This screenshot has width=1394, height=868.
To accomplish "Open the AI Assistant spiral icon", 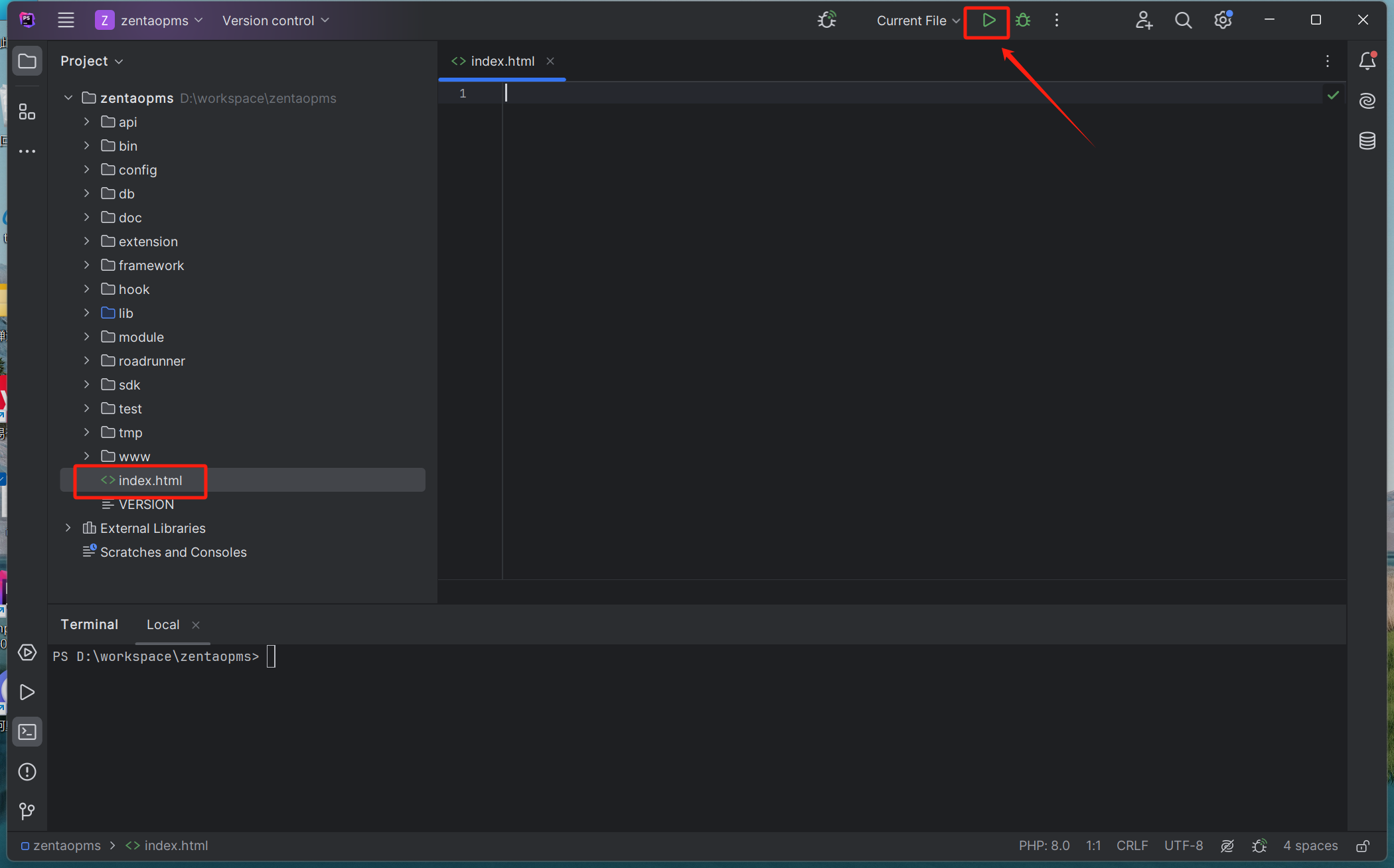I will (x=1367, y=101).
